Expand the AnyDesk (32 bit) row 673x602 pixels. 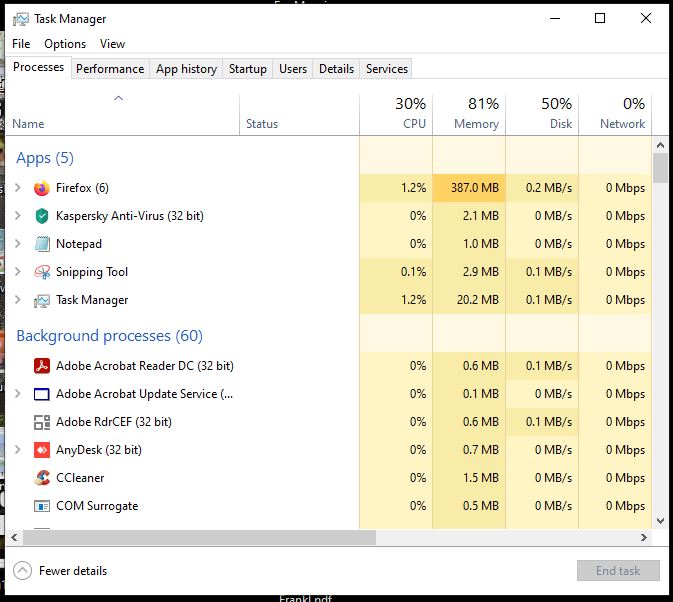(18, 449)
